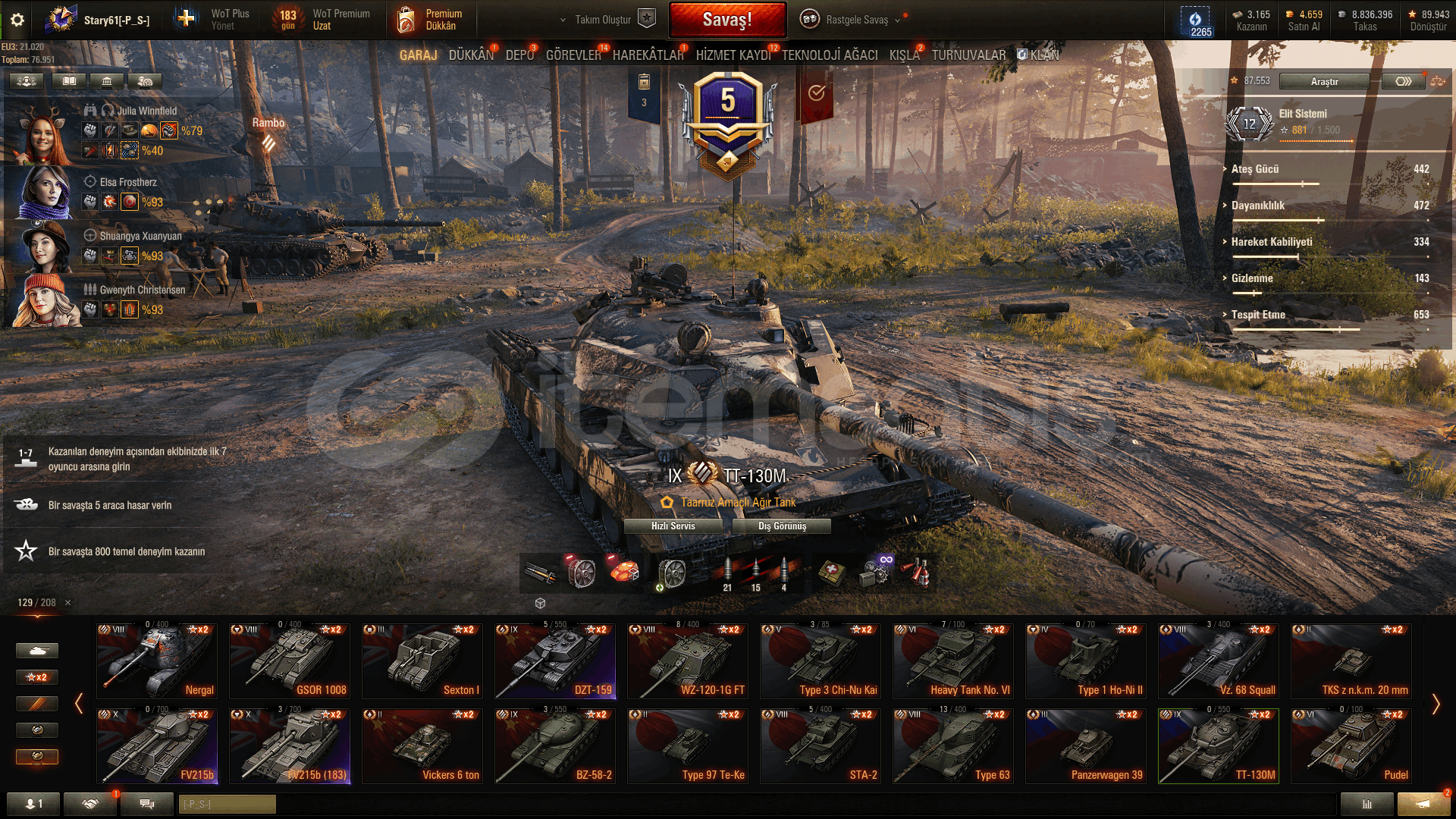Screen dimensions: 1456x819
Task: Click the fire extinguisher consumable icon
Action: [918, 574]
